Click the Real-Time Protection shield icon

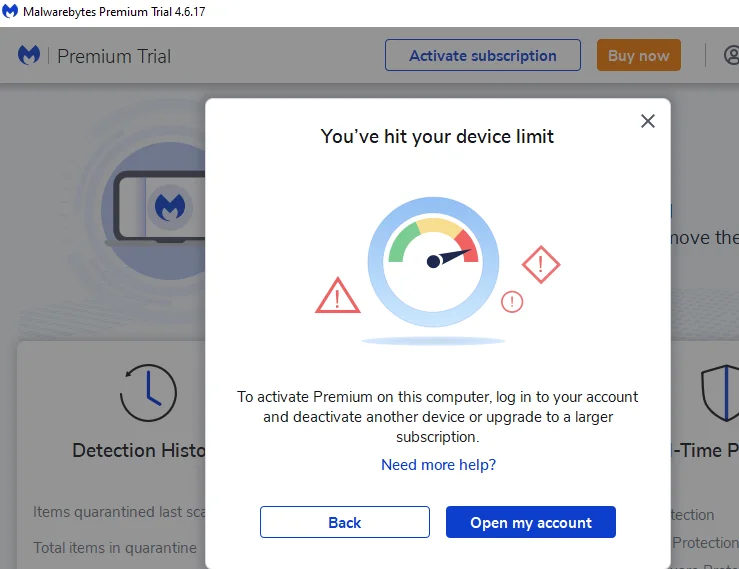pyautogui.click(x=720, y=393)
